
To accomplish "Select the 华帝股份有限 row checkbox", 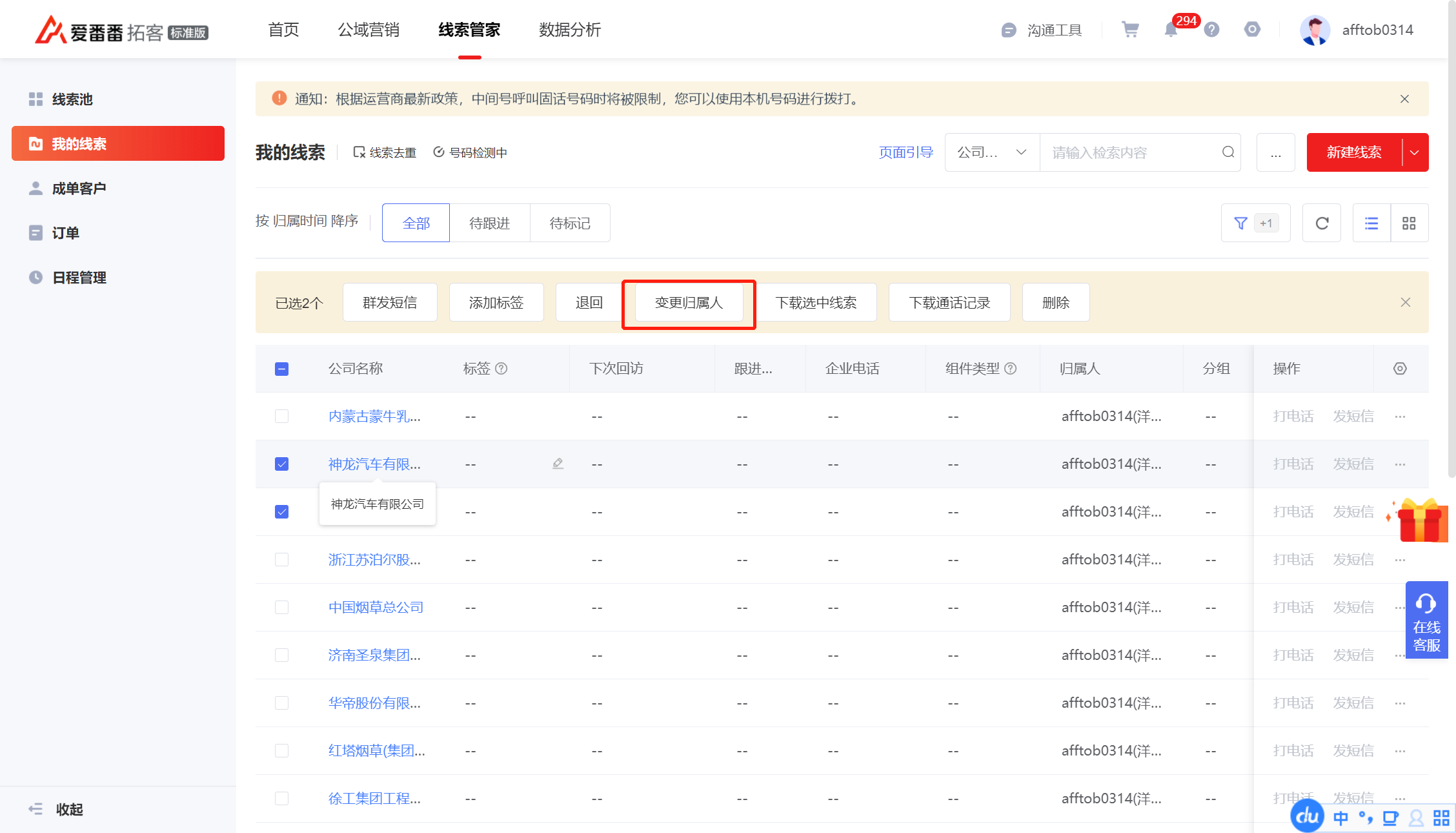I will [x=281, y=703].
